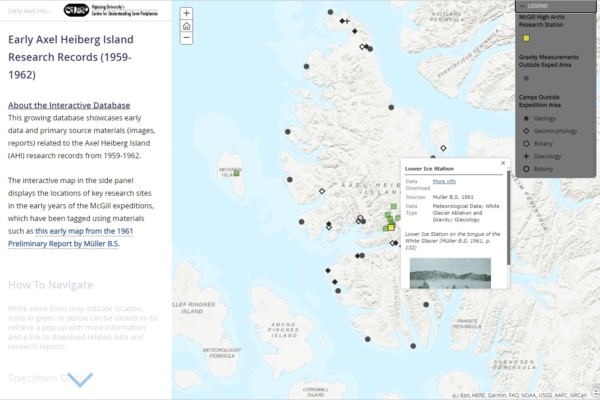600x400 pixels.
Task: Zoom in on the map
Action: click(x=187, y=13)
